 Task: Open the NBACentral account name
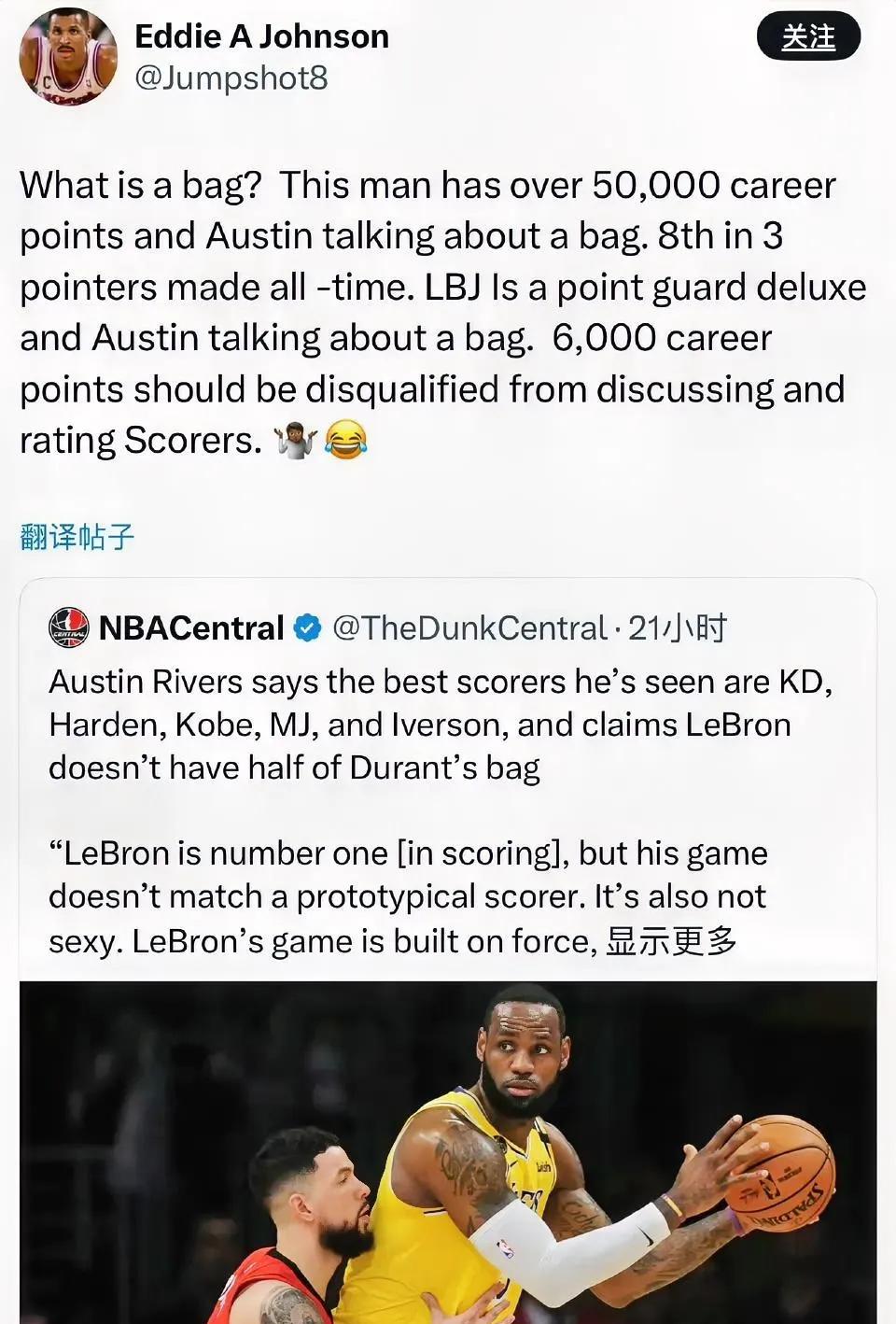click(x=191, y=627)
